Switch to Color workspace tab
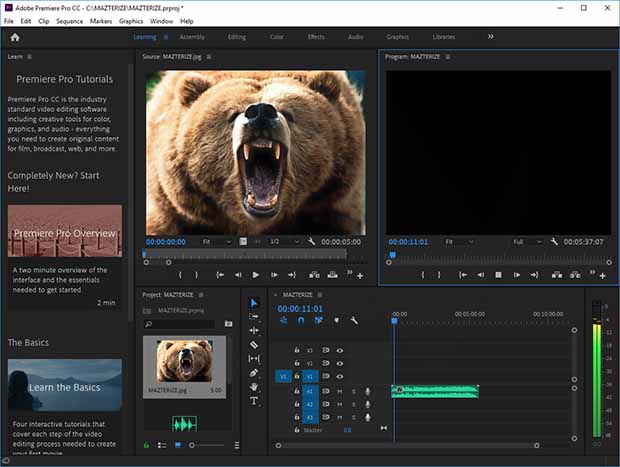 276,37
